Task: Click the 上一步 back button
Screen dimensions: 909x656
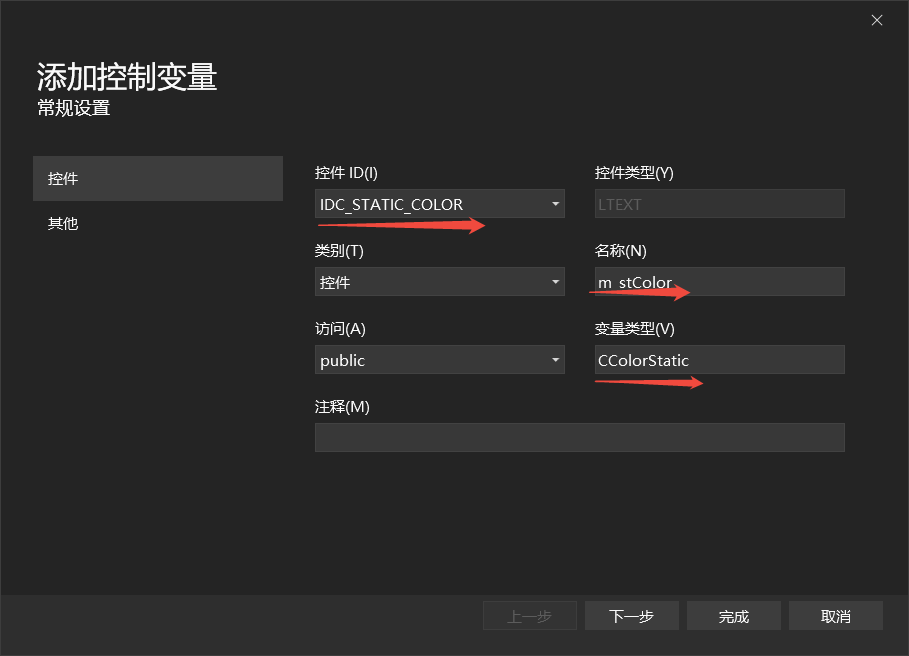Action: tap(529, 615)
